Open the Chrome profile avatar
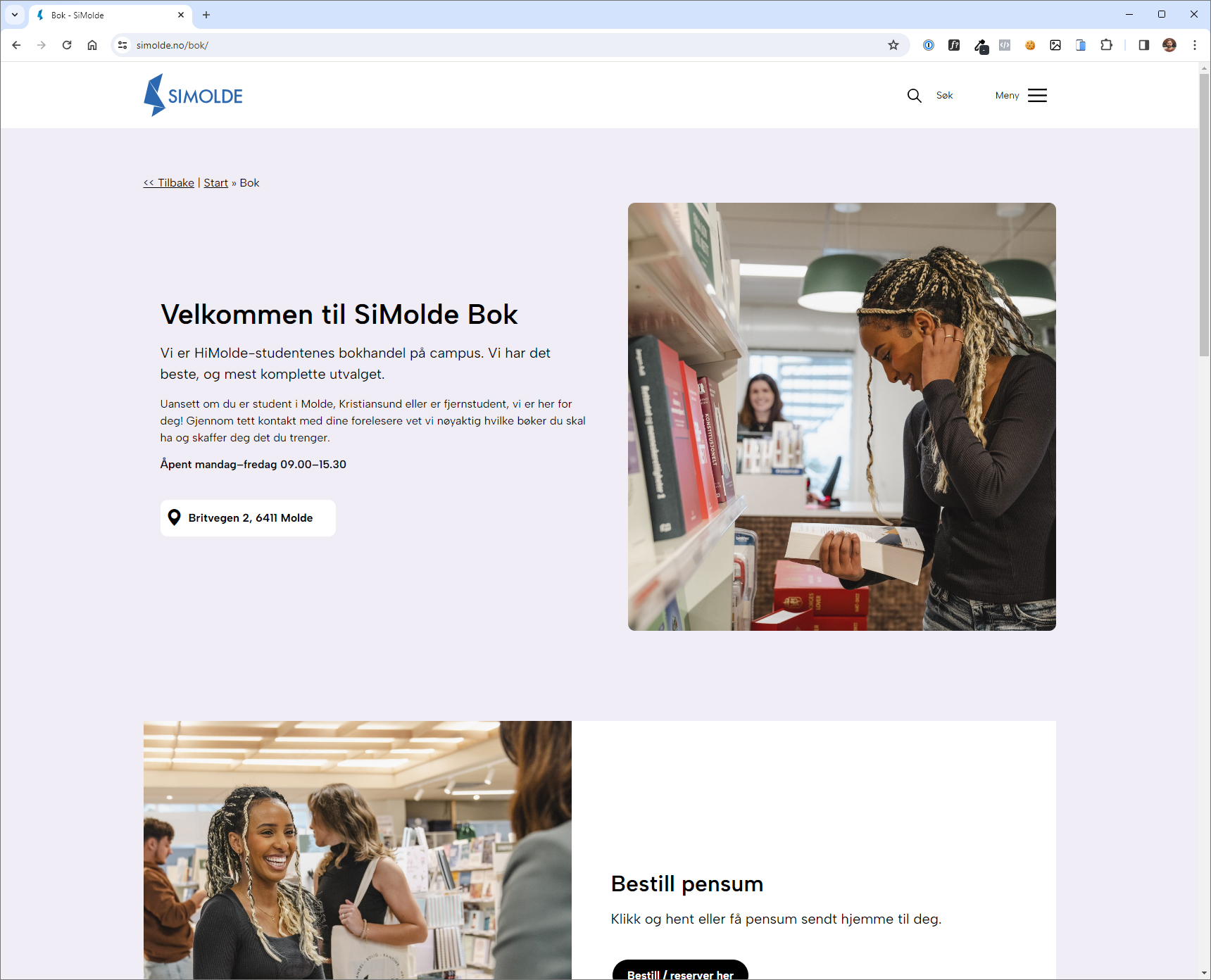1211x980 pixels. tap(1169, 45)
